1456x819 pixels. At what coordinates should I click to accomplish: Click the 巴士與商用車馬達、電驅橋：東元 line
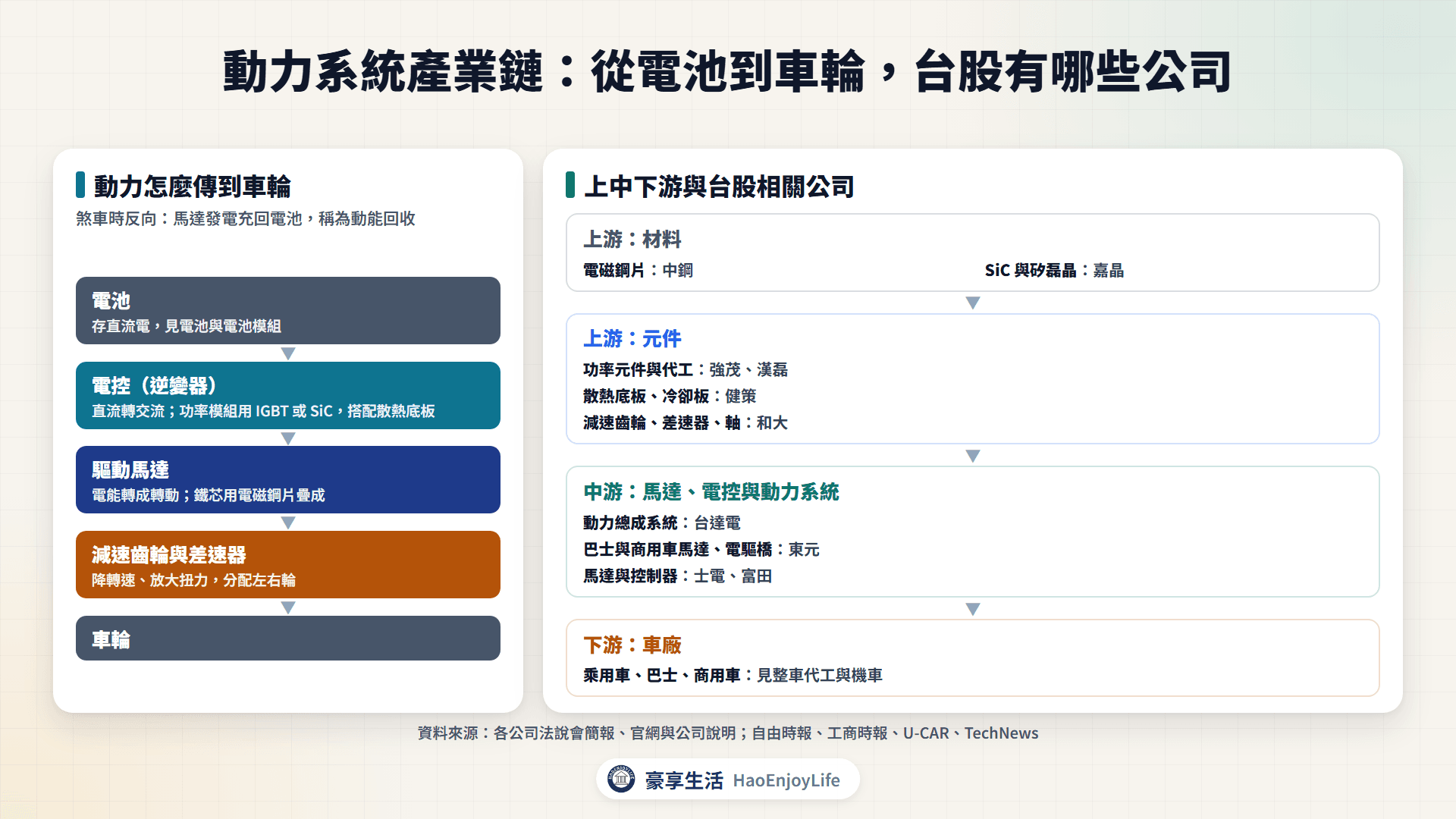point(701,550)
